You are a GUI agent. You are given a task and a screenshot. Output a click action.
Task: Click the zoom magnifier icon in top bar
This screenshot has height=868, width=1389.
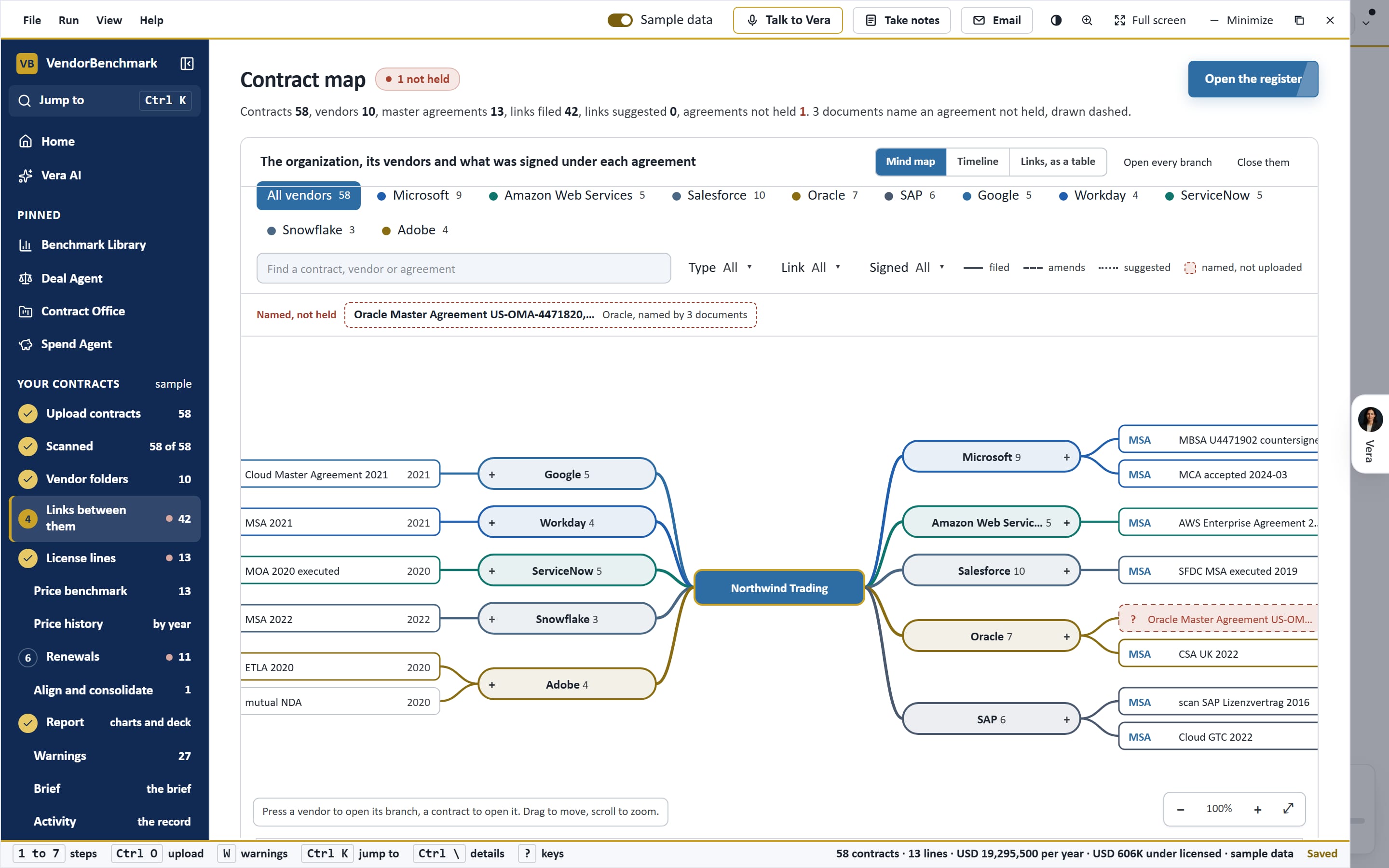pos(1087,20)
